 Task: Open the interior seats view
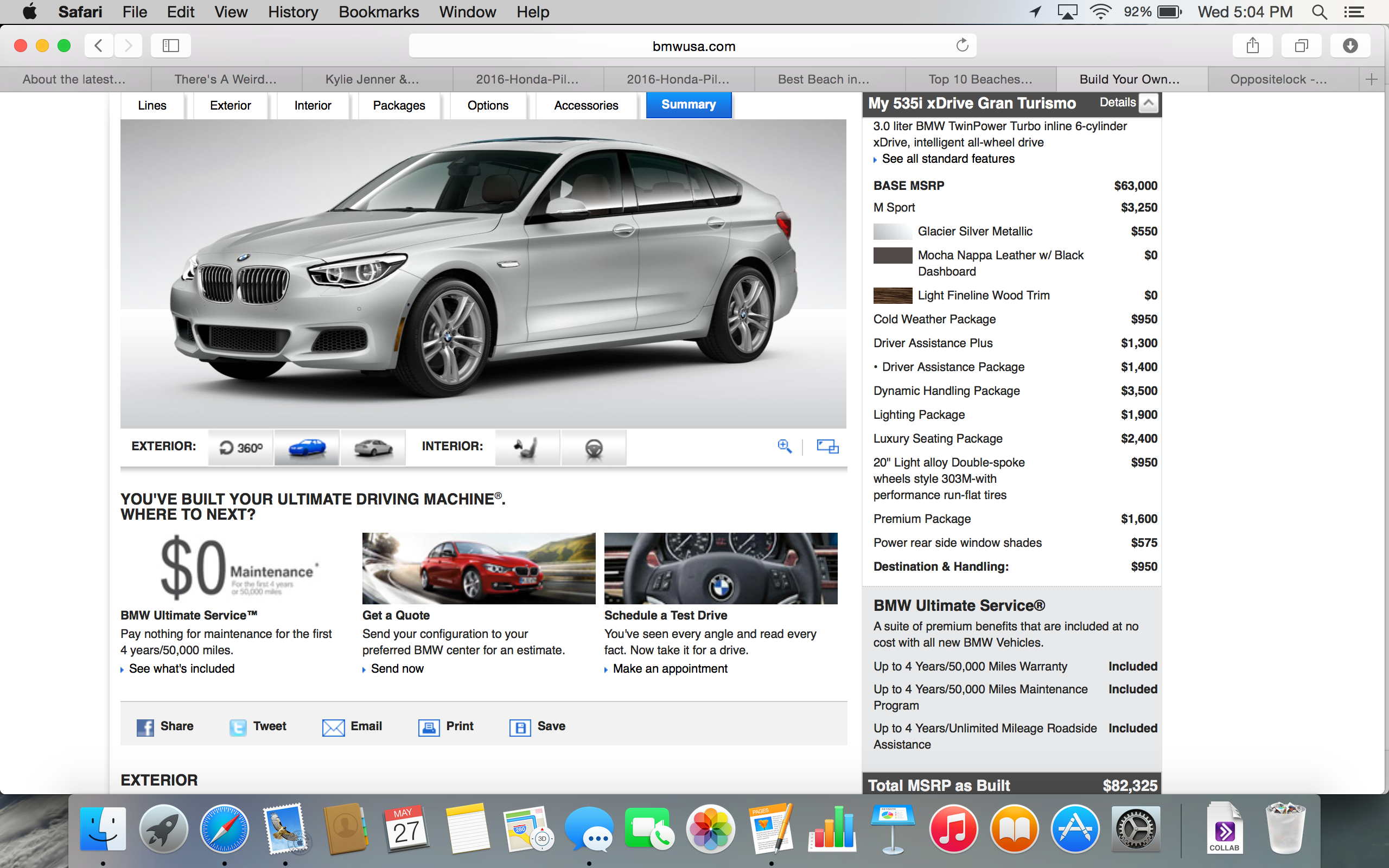[x=527, y=447]
